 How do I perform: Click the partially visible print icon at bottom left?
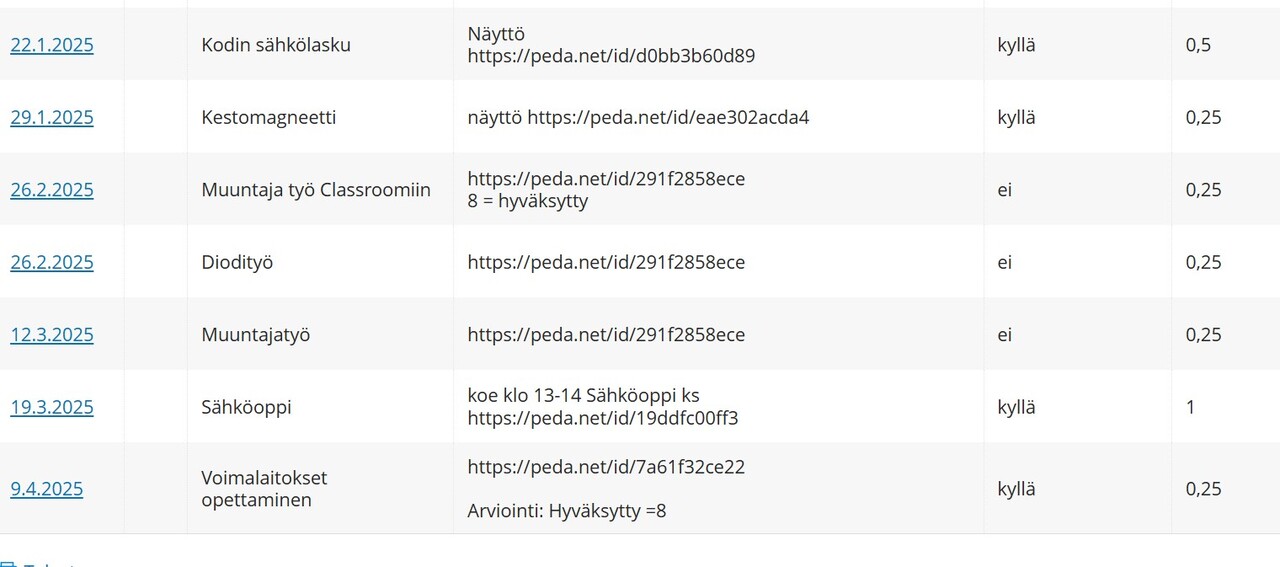6,563
